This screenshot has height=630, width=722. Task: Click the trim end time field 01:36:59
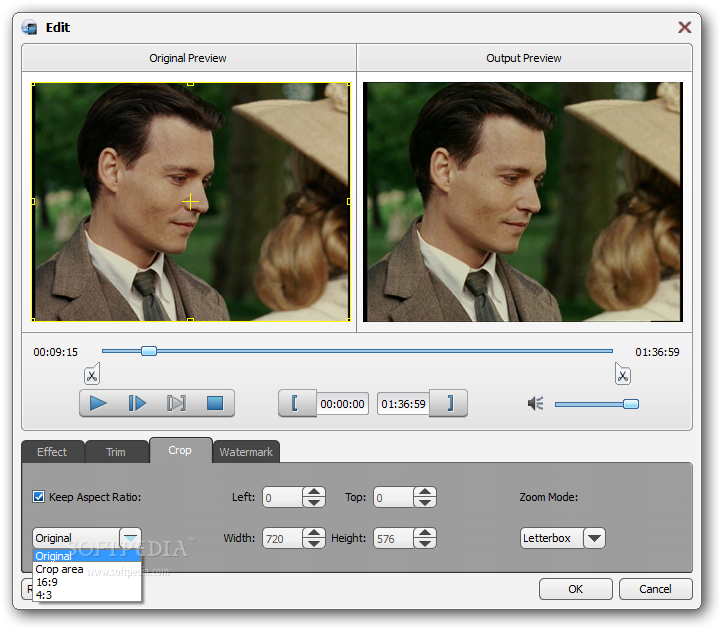click(x=403, y=404)
